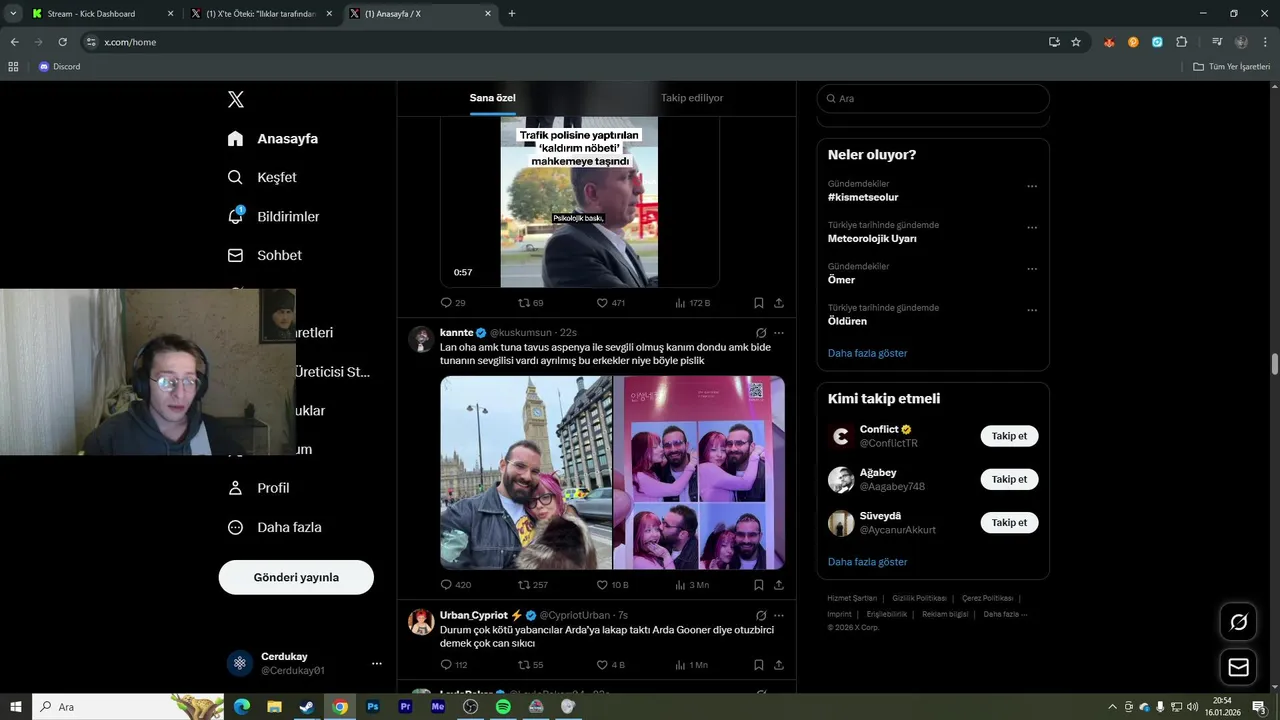Open kannte's photo booth collage image
The height and width of the screenshot is (720, 1280).
tap(699, 472)
